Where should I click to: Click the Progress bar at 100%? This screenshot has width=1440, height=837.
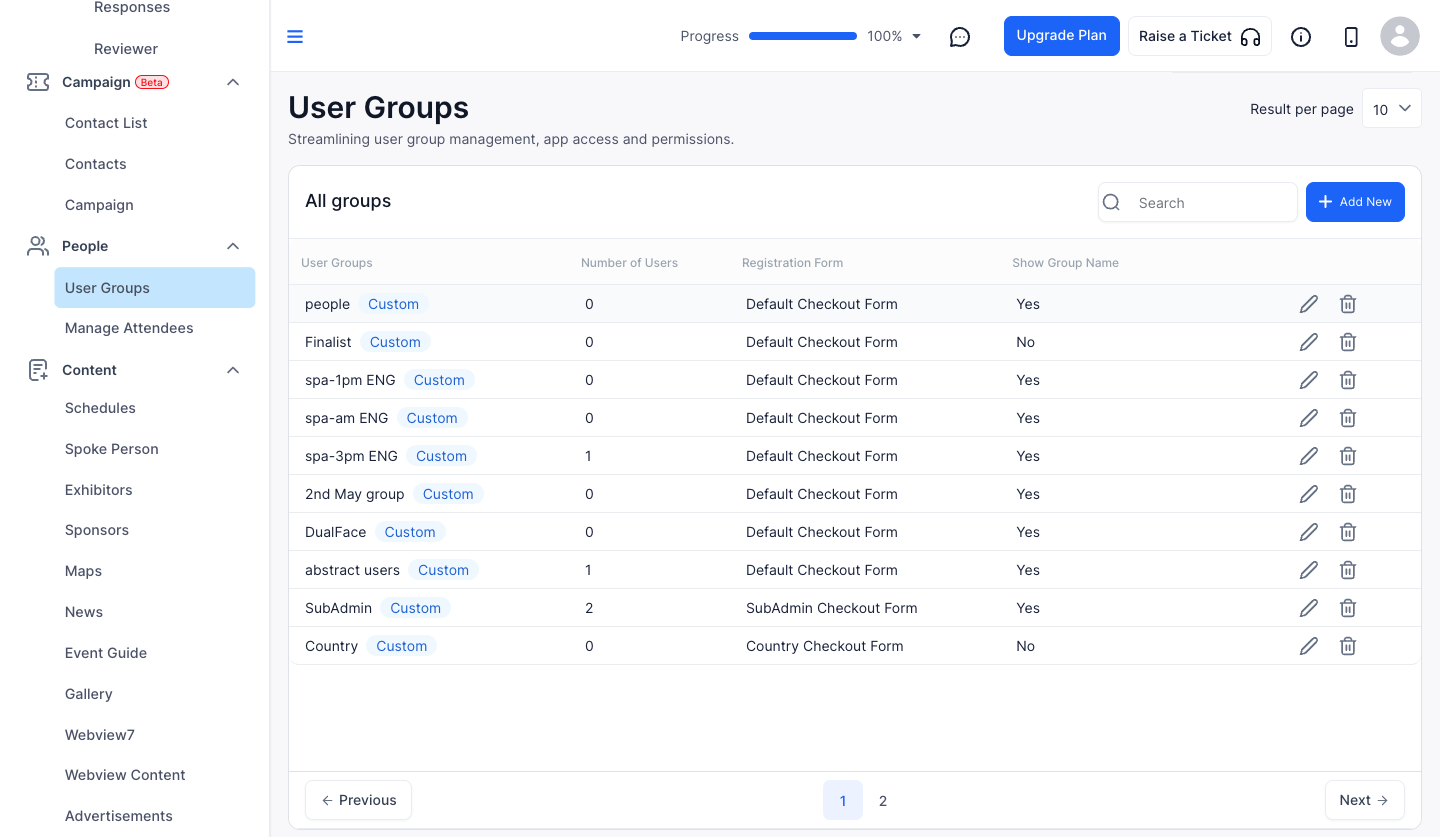[803, 36]
